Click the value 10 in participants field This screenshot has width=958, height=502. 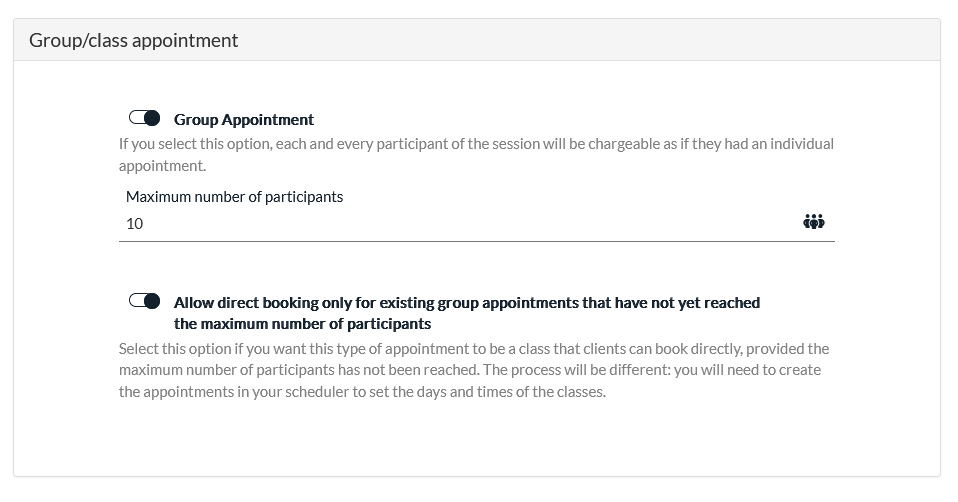point(135,224)
